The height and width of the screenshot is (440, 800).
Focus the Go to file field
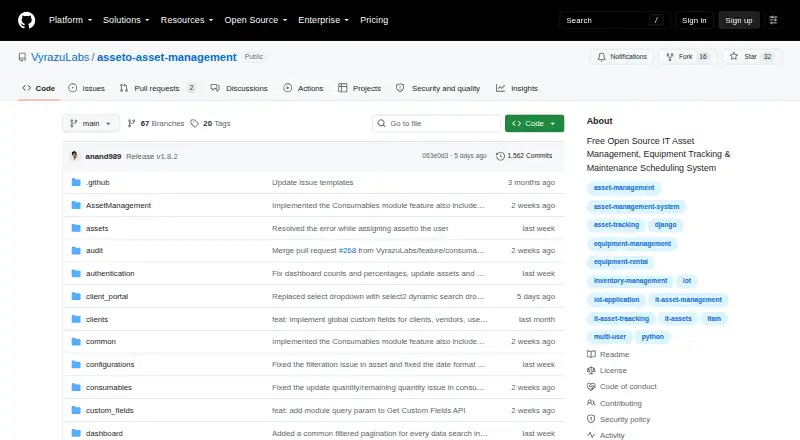coord(437,124)
